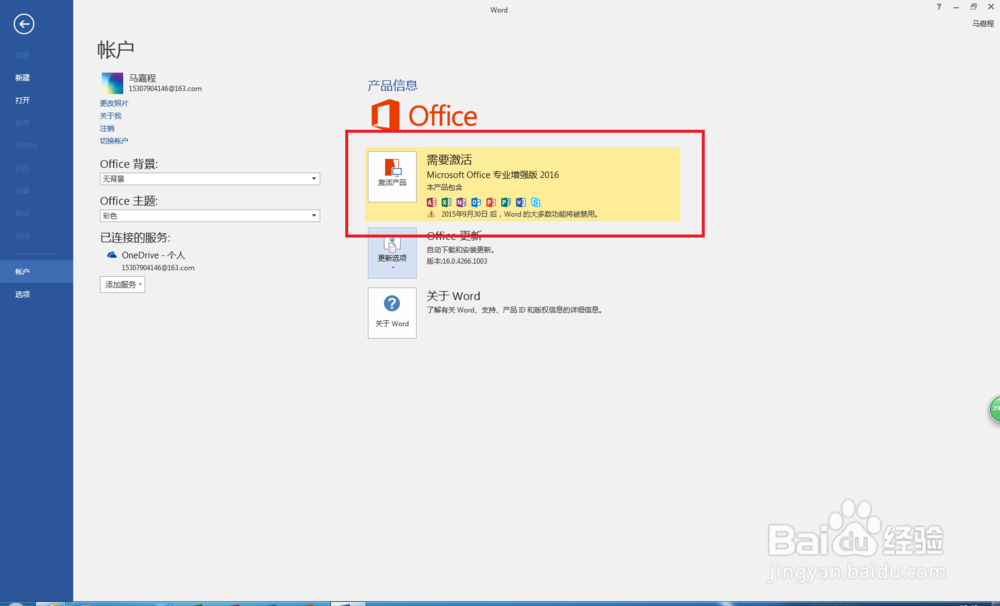Click the 激活产品 activation icon

click(x=392, y=175)
